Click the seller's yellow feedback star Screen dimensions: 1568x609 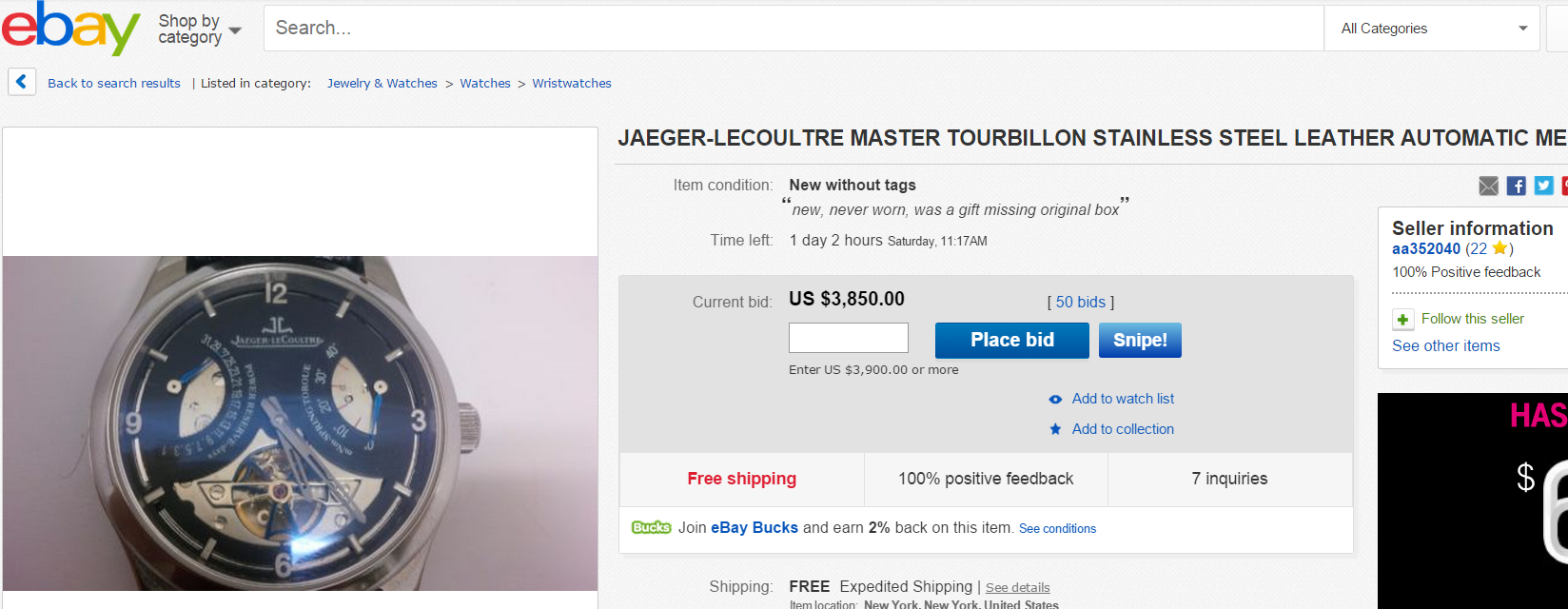click(1499, 248)
